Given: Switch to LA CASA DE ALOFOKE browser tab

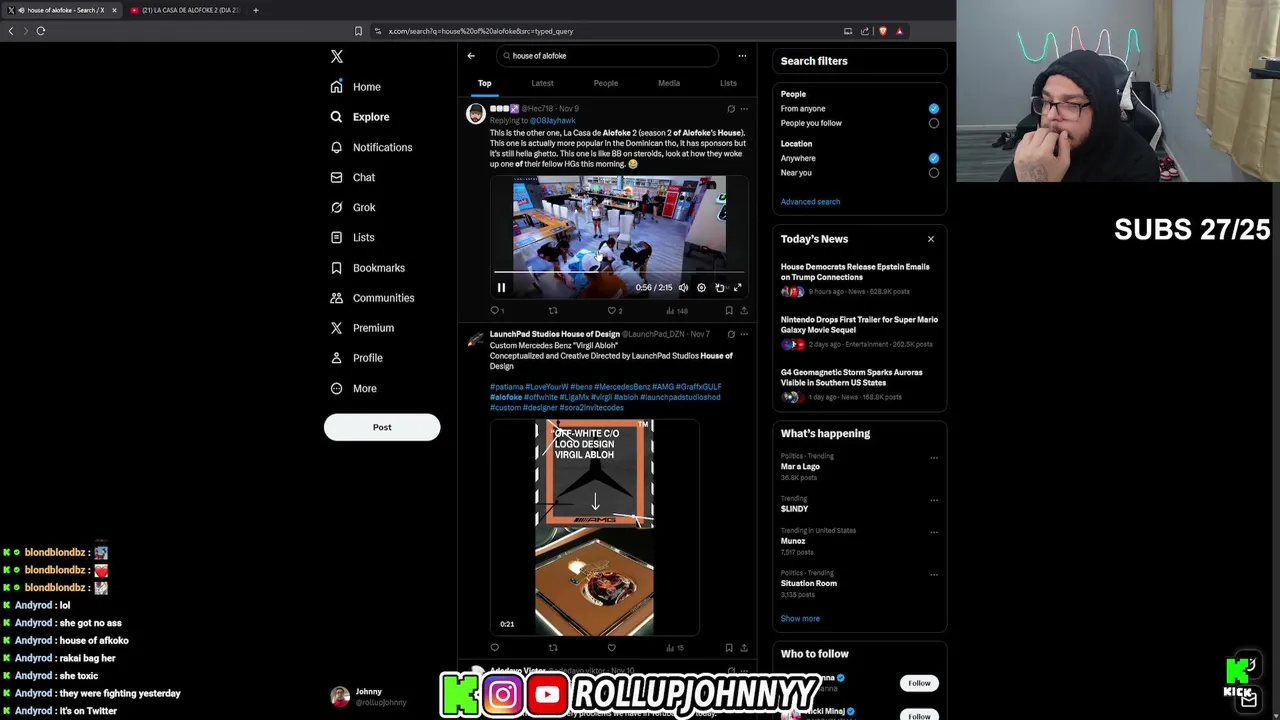Looking at the screenshot, I should (x=186, y=10).
